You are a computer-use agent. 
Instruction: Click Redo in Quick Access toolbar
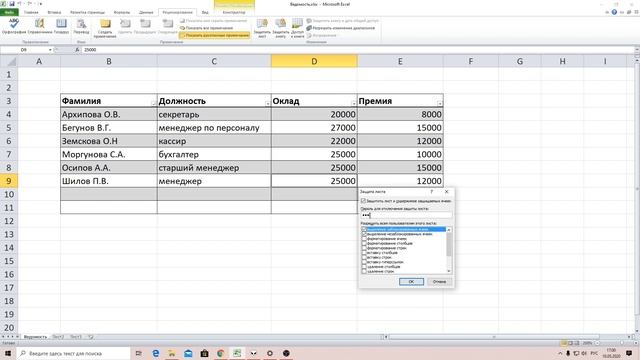click(30, 4)
